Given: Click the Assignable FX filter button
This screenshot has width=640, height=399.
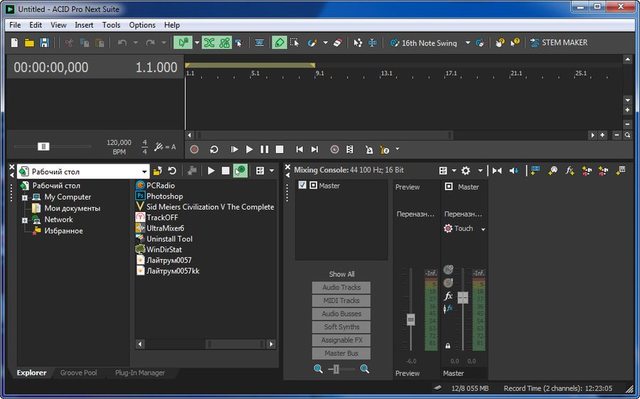Looking at the screenshot, I should click(x=341, y=340).
